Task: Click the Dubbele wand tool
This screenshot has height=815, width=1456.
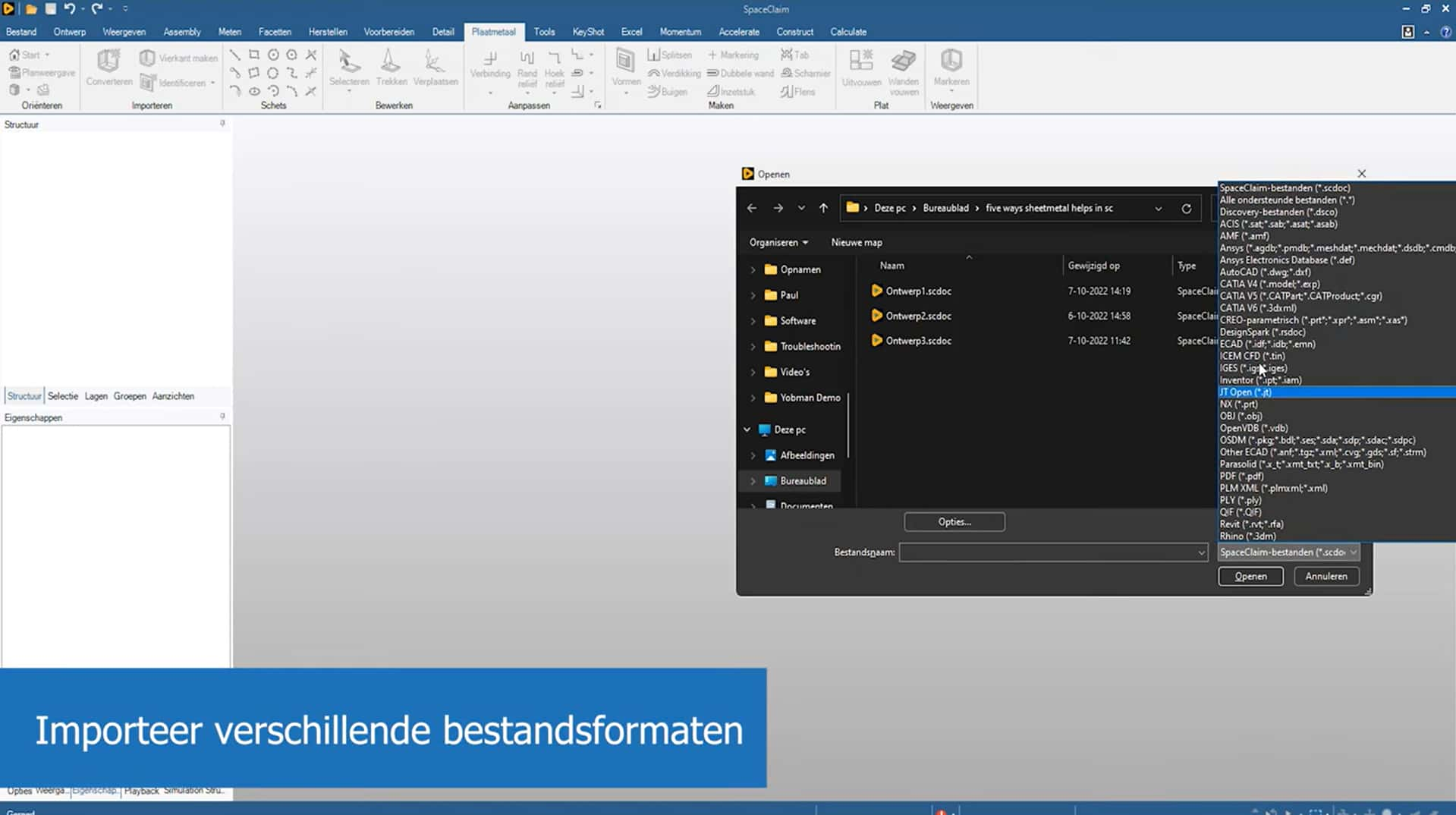Action: click(740, 73)
